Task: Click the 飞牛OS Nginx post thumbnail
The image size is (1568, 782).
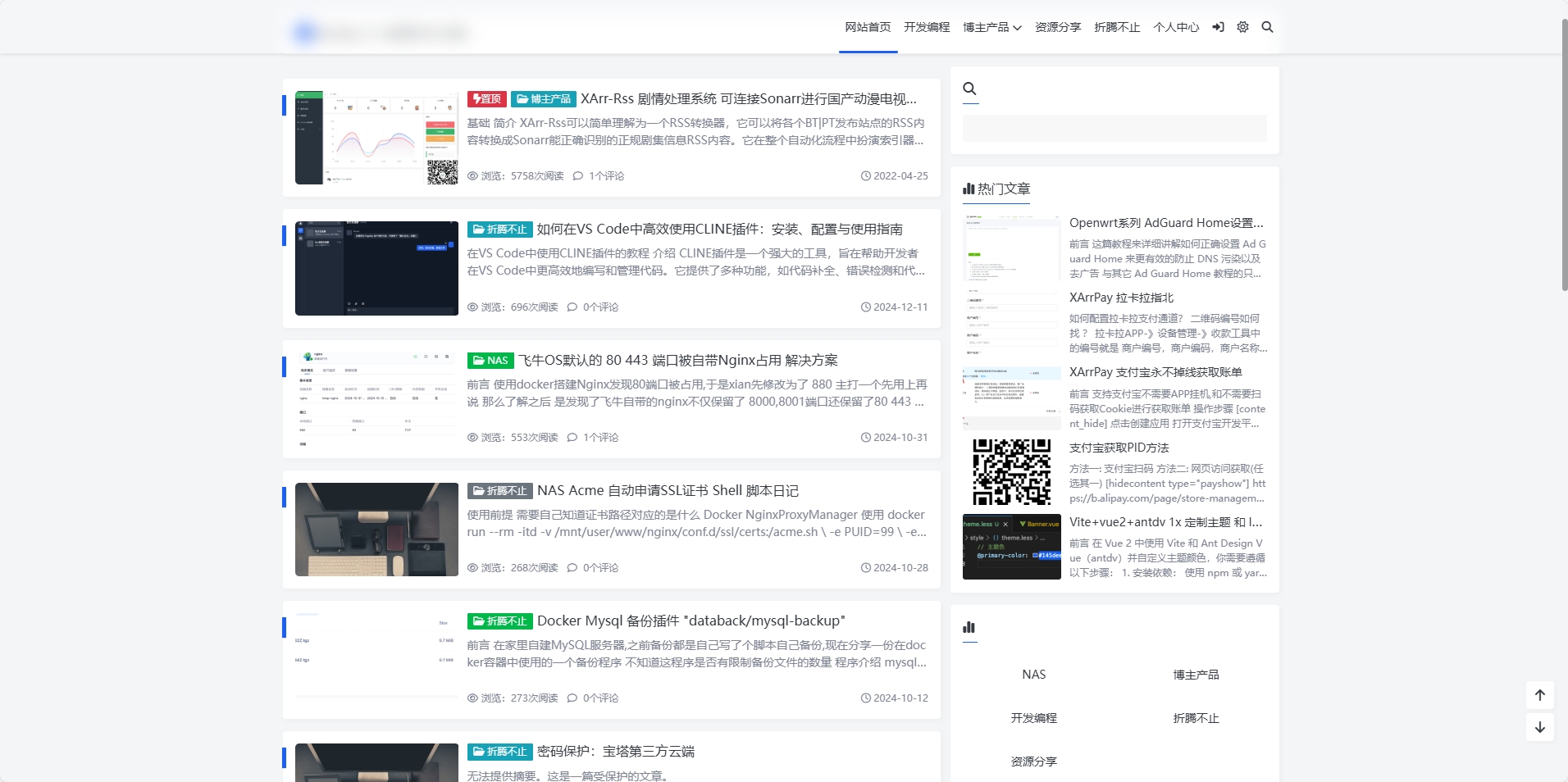Action: click(376, 399)
